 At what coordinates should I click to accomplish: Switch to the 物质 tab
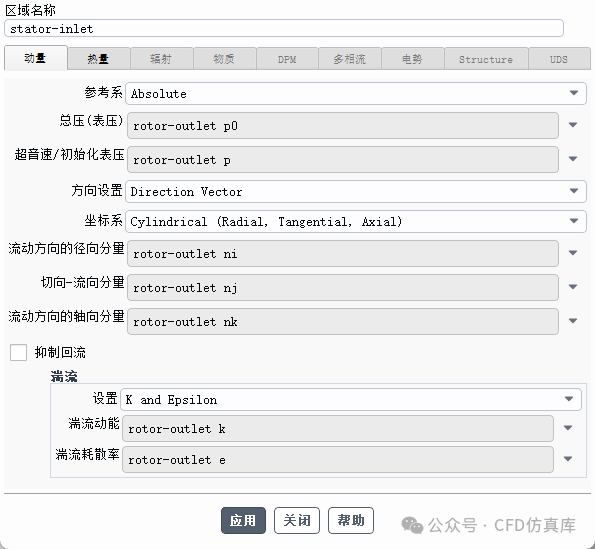pos(224,59)
